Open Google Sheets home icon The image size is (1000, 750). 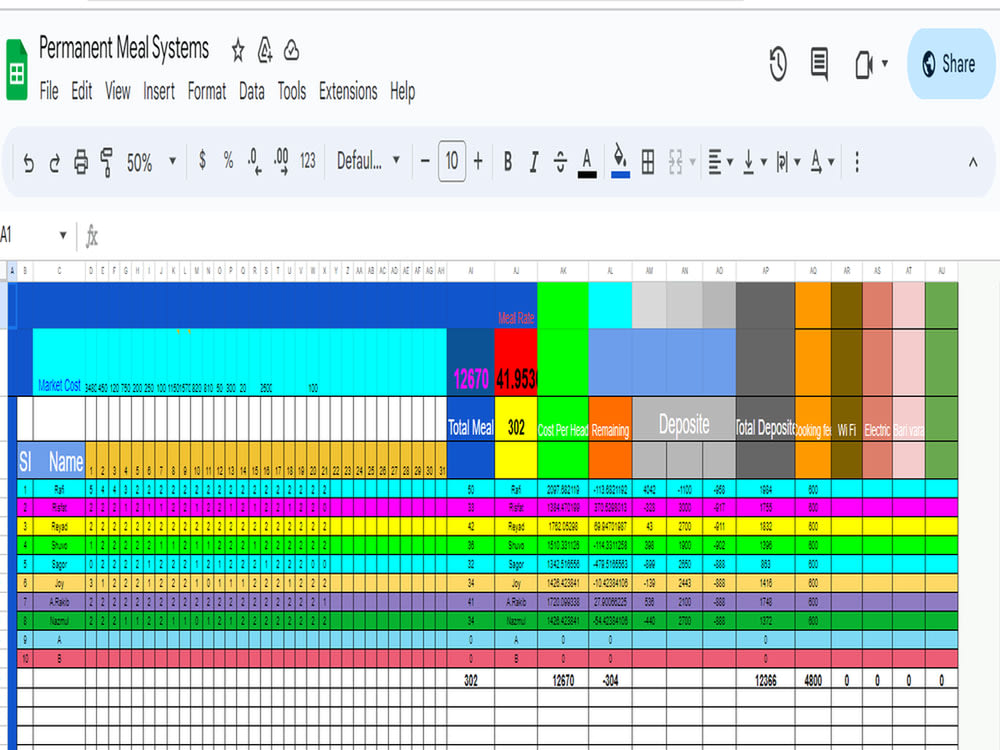[x=17, y=70]
